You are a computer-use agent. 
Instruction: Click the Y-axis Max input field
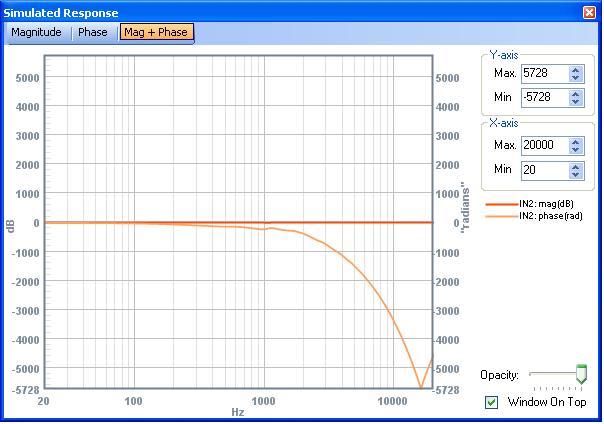544,73
